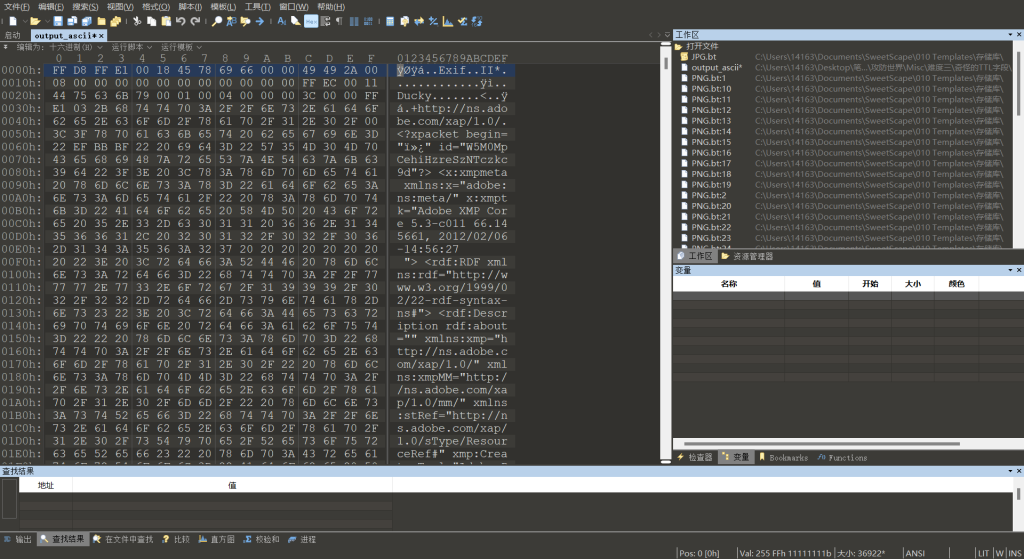Click the Redo arrow icon

[195, 20]
